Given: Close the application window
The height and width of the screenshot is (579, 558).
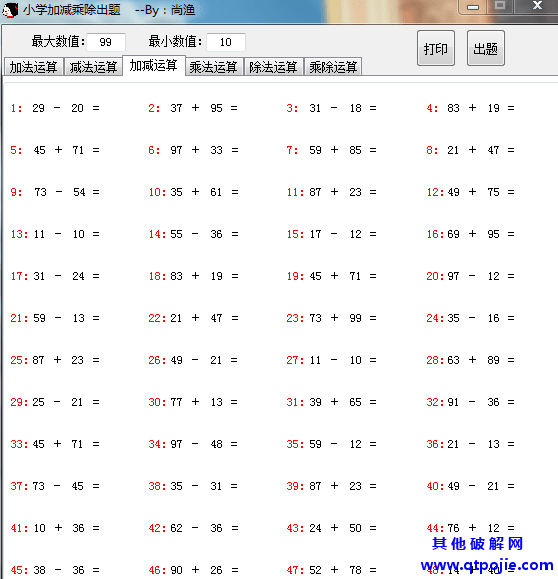Looking at the screenshot, I should pyautogui.click(x=537, y=6).
